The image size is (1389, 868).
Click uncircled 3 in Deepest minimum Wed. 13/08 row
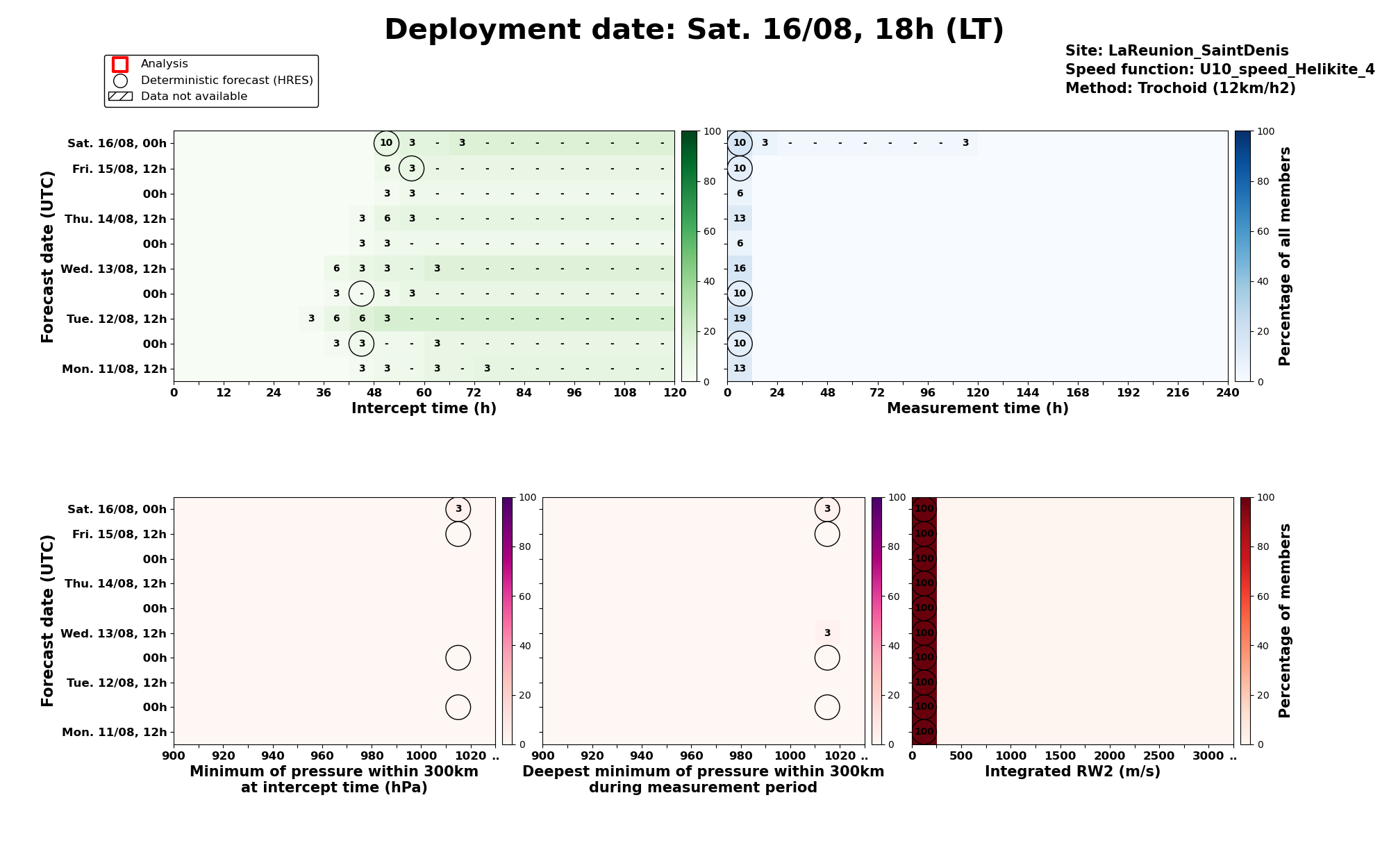coord(826,633)
